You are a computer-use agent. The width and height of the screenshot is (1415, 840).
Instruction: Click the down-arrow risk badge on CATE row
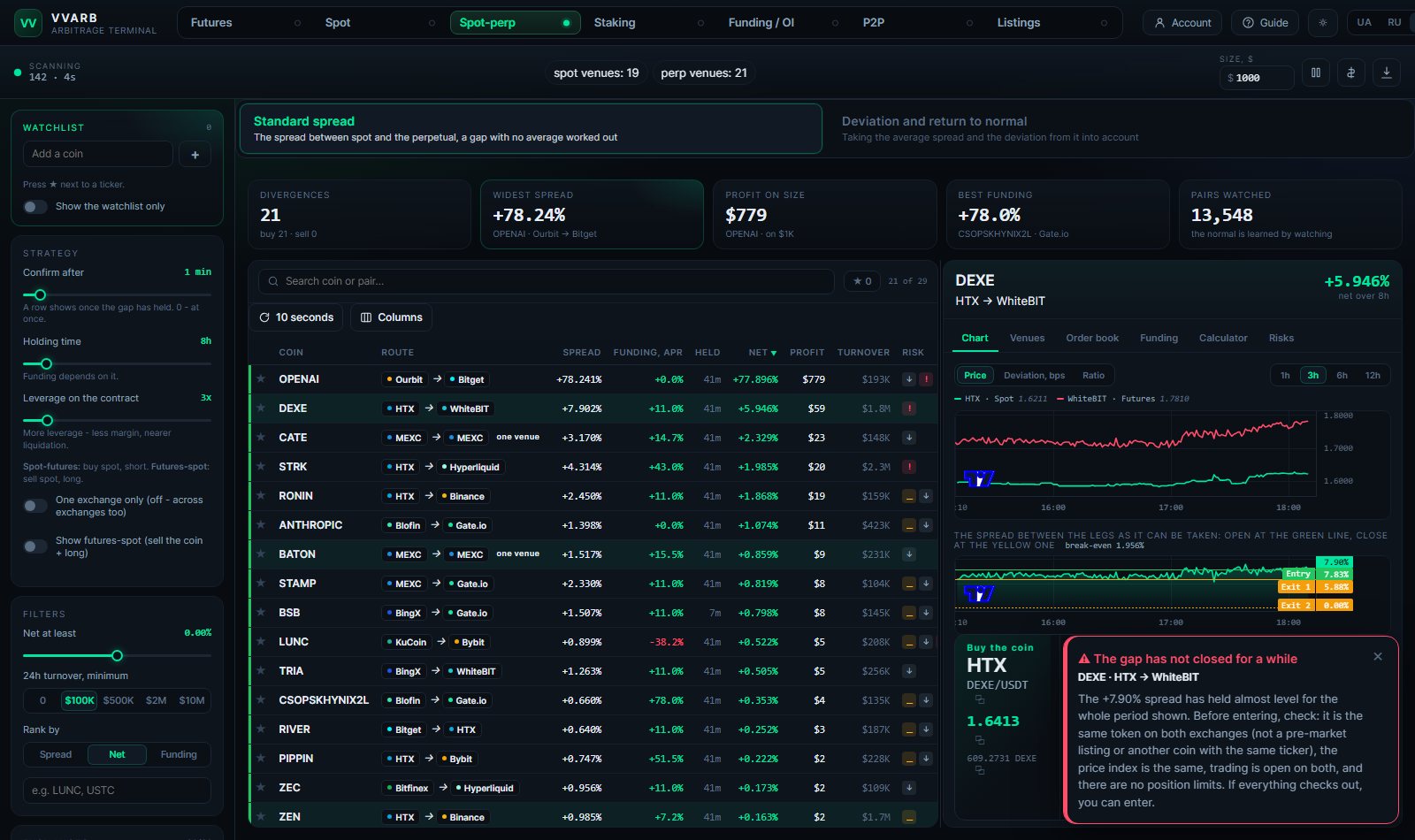[x=909, y=438]
